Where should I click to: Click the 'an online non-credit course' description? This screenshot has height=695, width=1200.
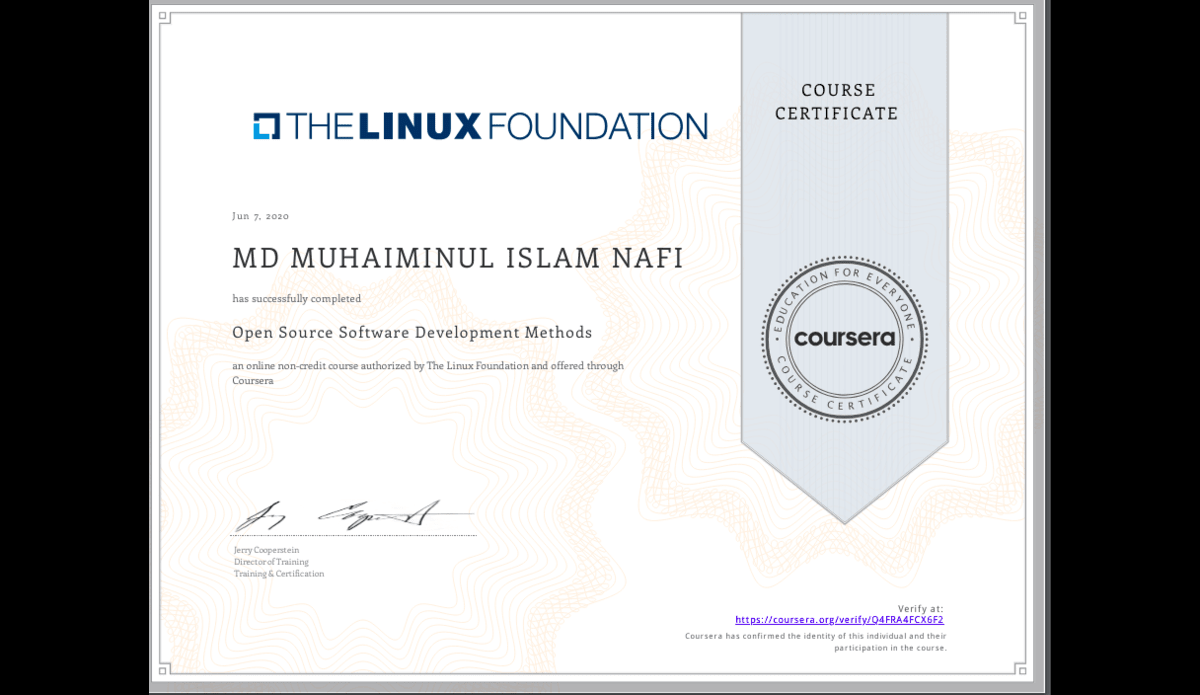[428, 373]
